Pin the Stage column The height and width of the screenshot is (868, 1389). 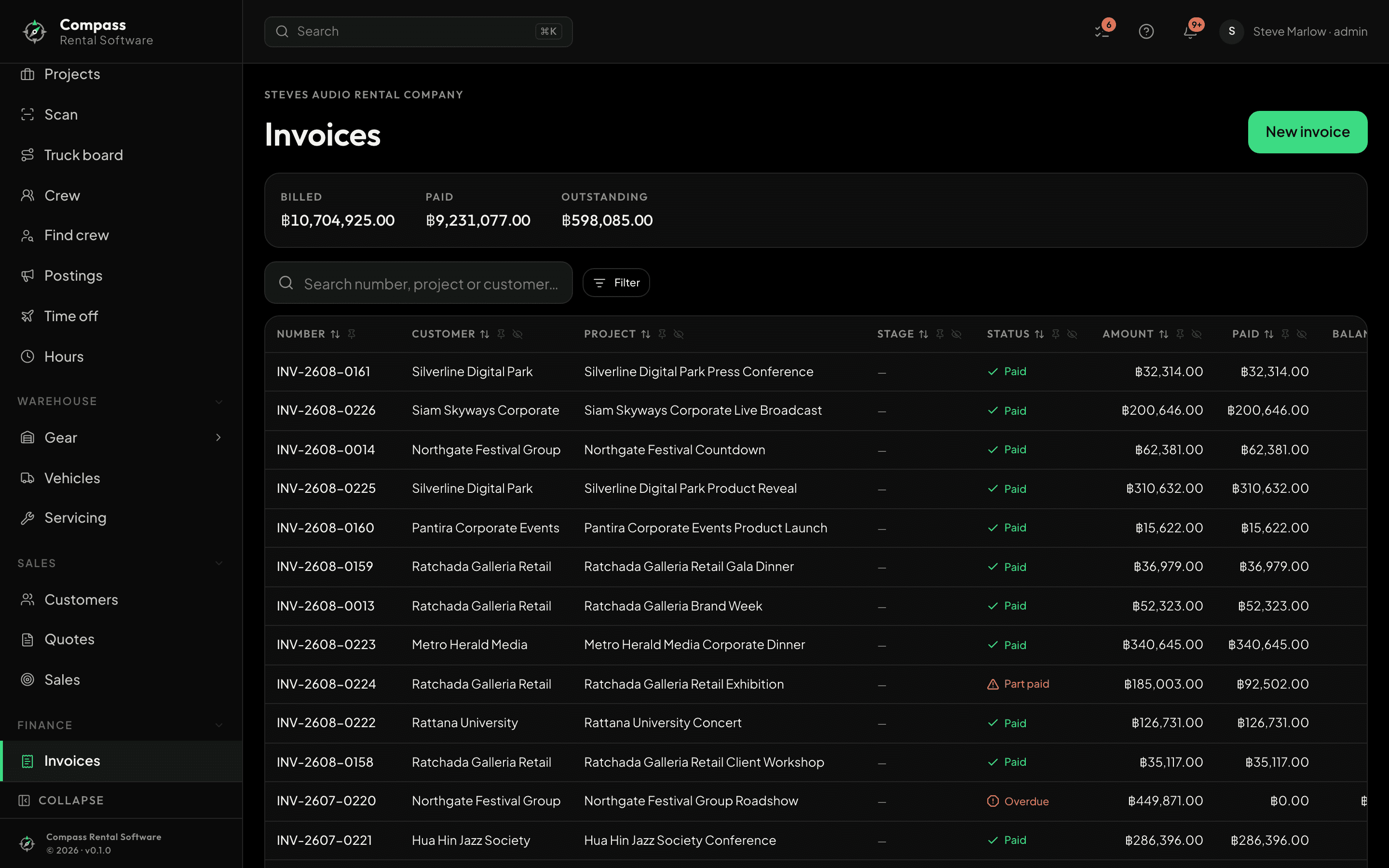pos(940,334)
